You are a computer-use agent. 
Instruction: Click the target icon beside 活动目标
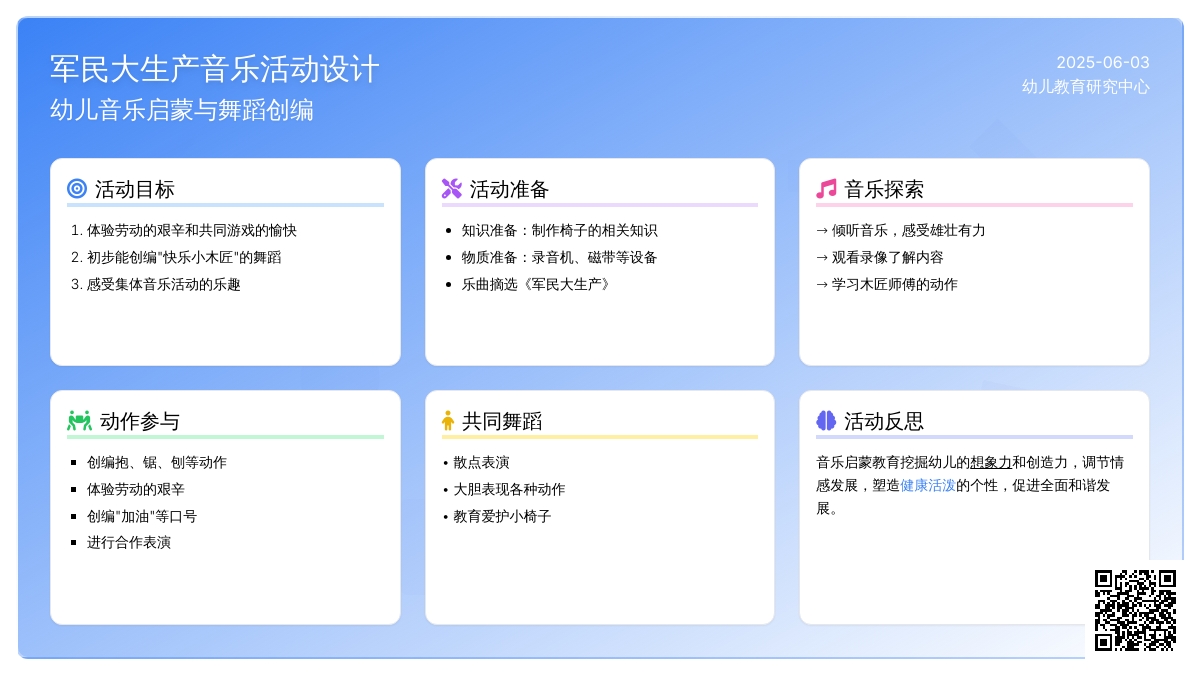pyautogui.click(x=77, y=188)
